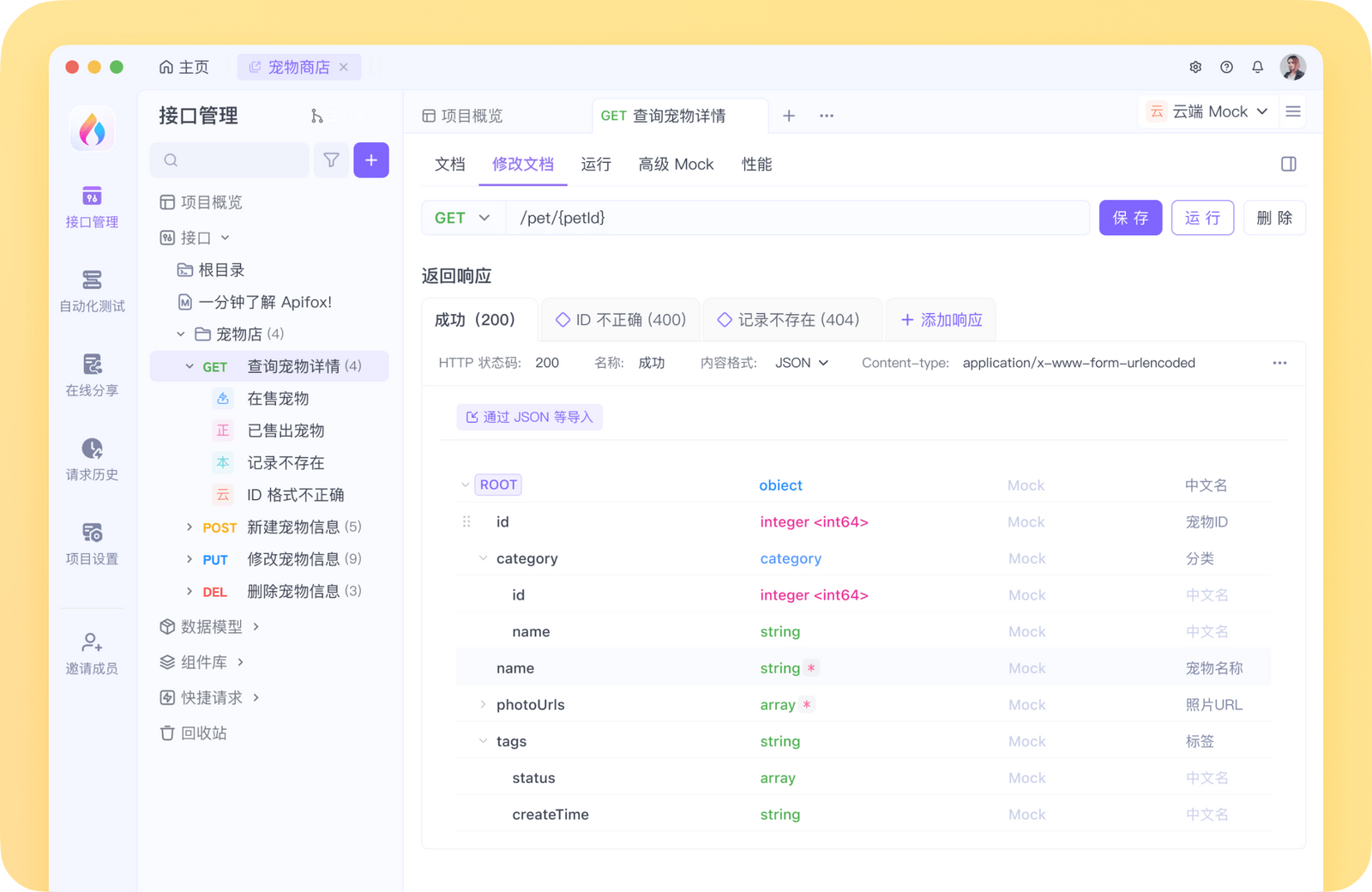The height and width of the screenshot is (892, 1372).
Task: Open the notification bell
Action: (x=1257, y=66)
